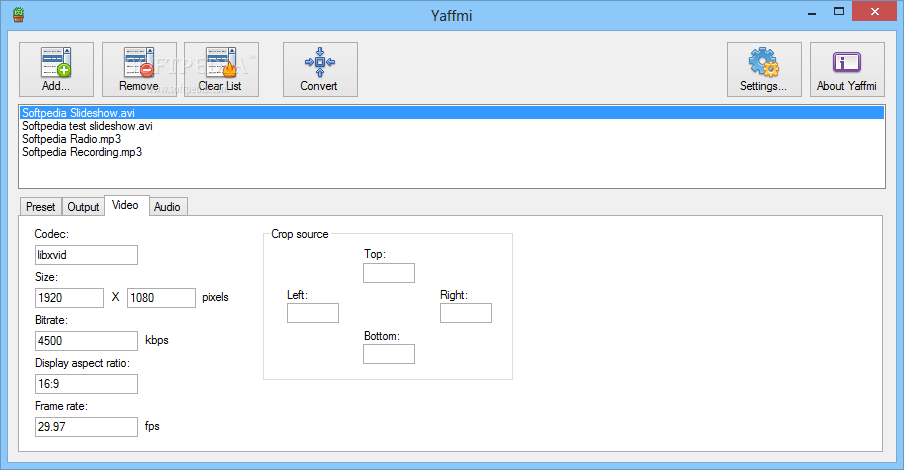Click the width size field showing 1920
904x470 pixels.
pyautogui.click(x=69, y=298)
